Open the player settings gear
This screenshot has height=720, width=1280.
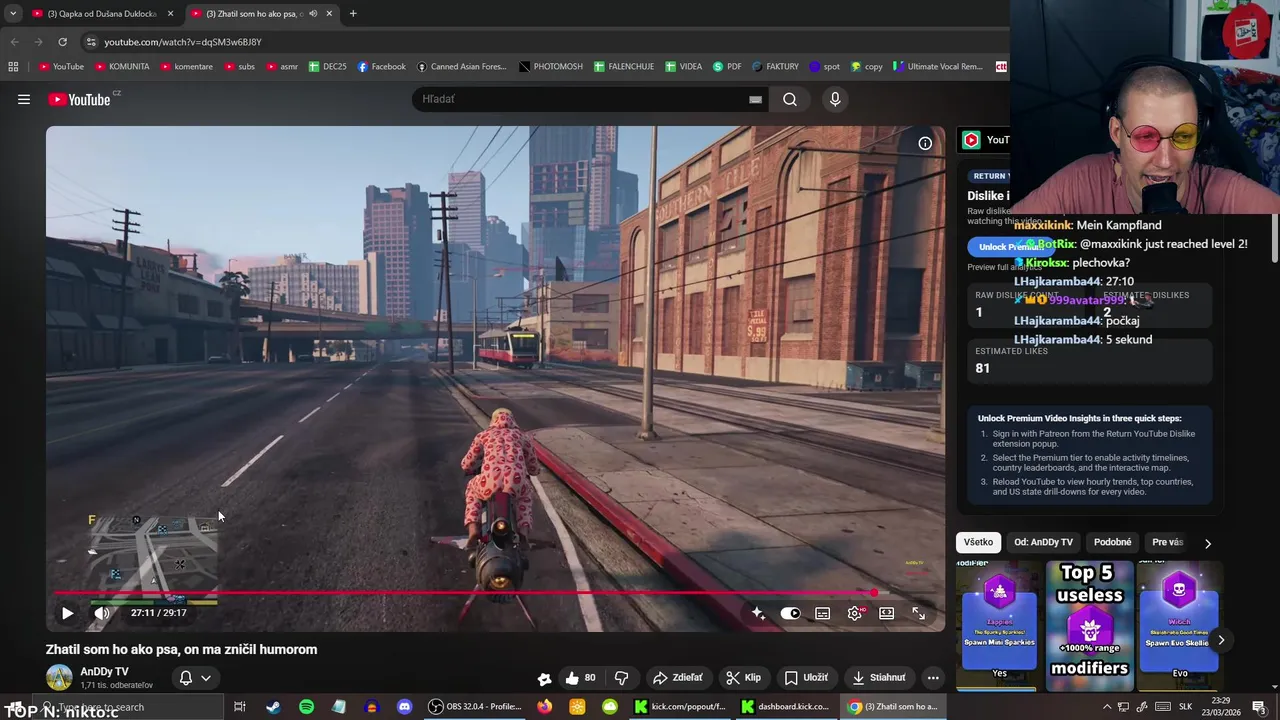click(x=854, y=613)
